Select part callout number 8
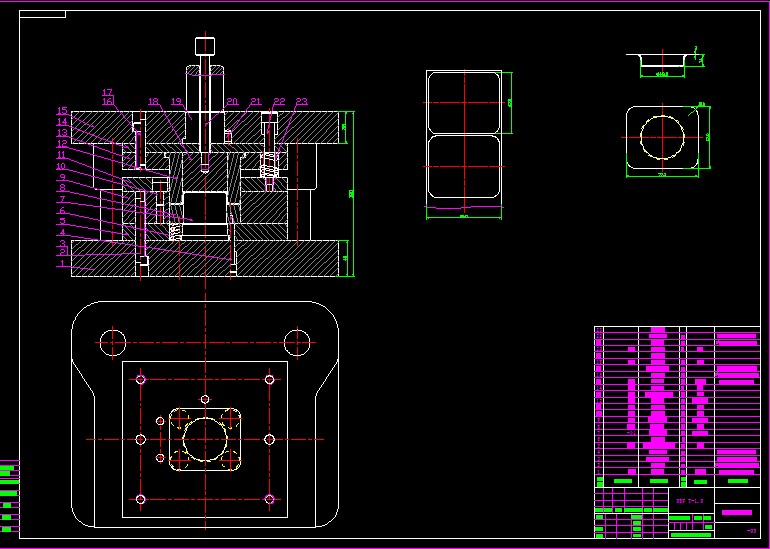The image size is (770, 549). [x=62, y=188]
